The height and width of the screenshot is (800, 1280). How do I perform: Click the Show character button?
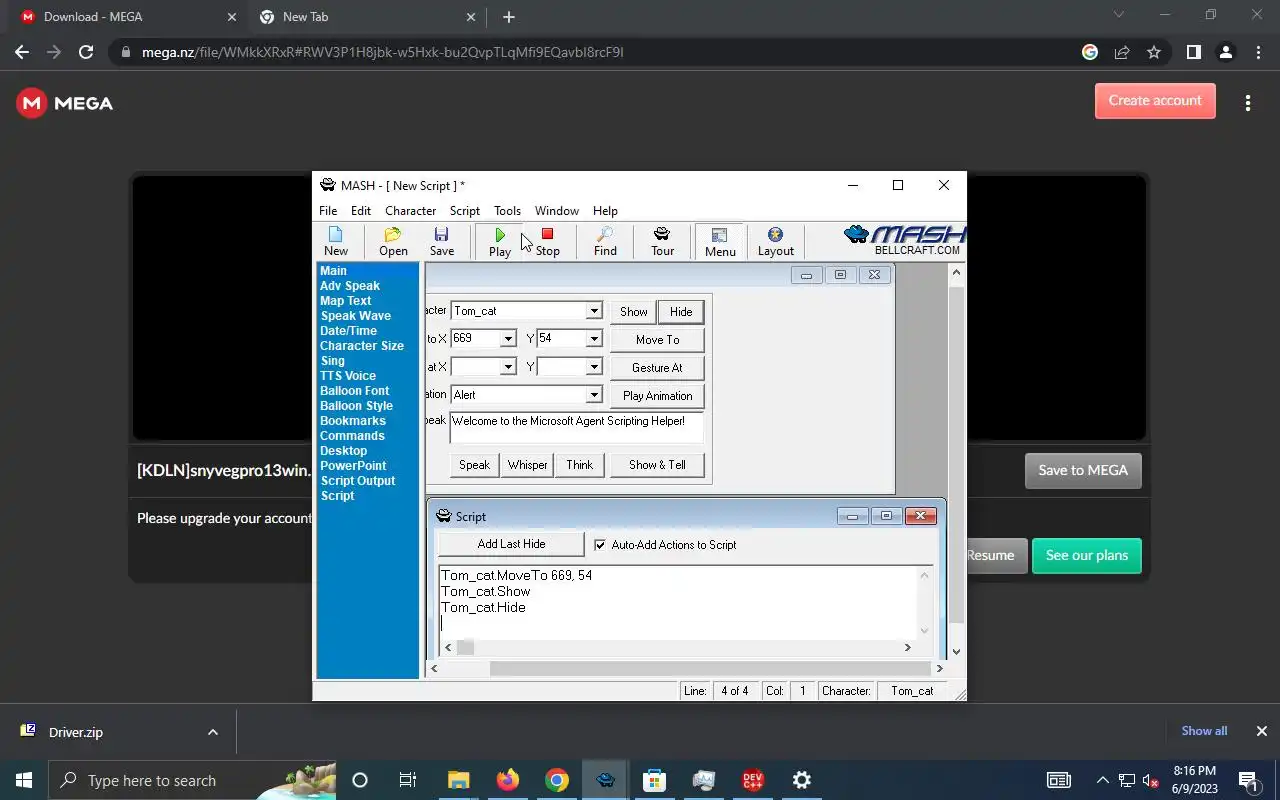click(x=634, y=312)
